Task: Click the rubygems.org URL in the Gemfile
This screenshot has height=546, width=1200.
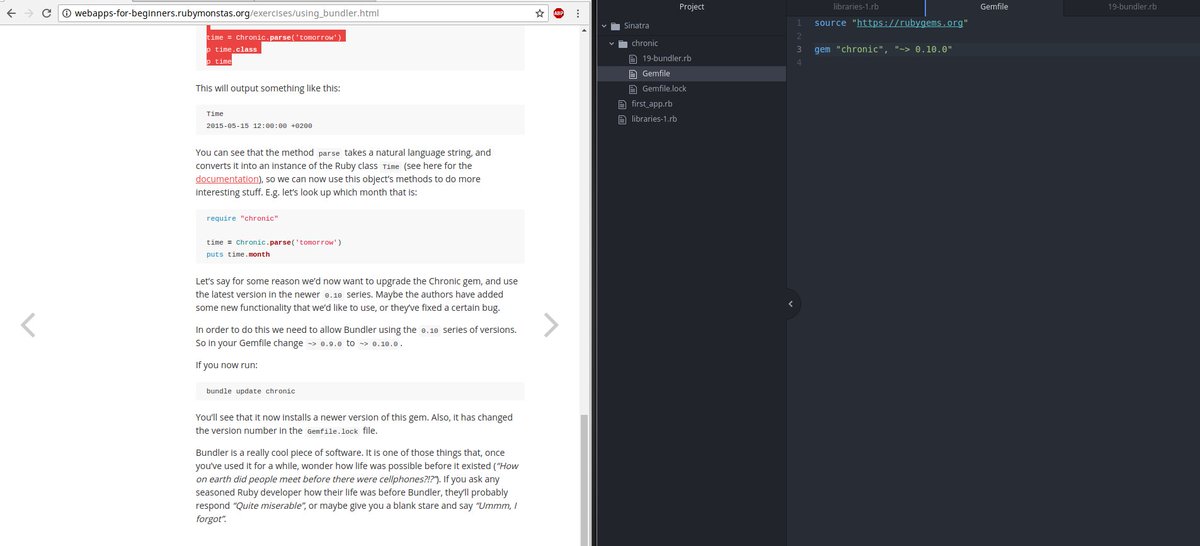Action: coord(909,22)
